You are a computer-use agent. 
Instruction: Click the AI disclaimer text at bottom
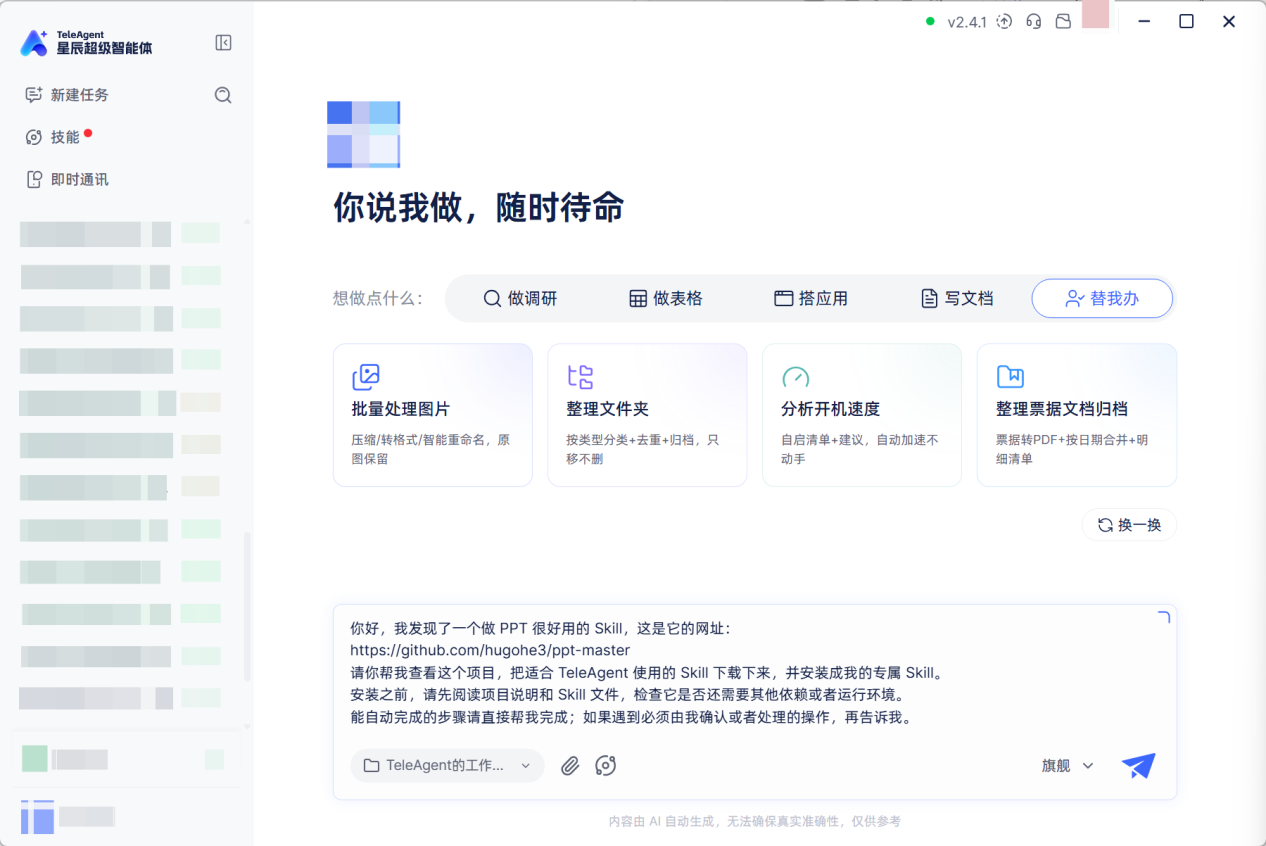(755, 821)
